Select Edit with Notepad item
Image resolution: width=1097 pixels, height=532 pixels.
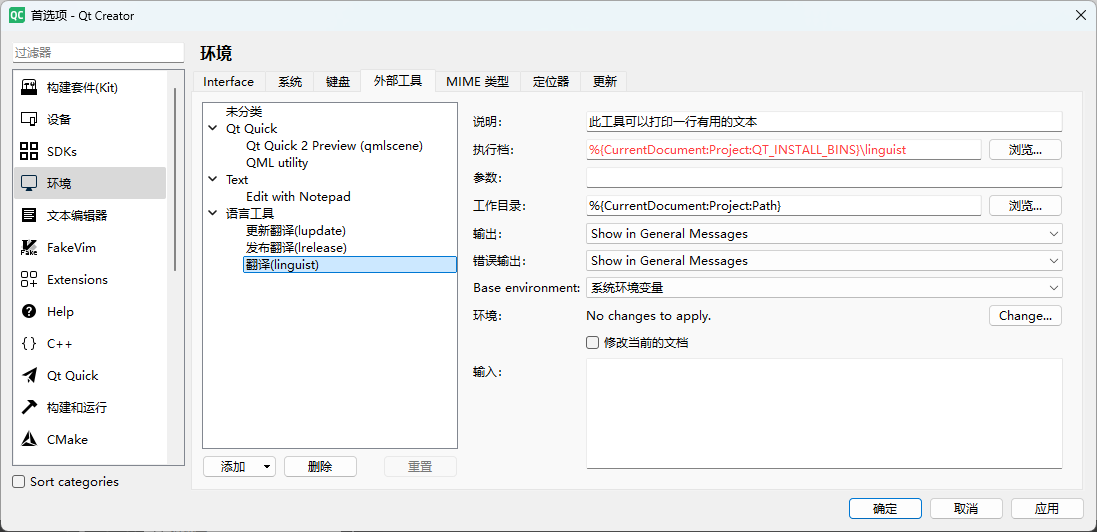pos(298,197)
